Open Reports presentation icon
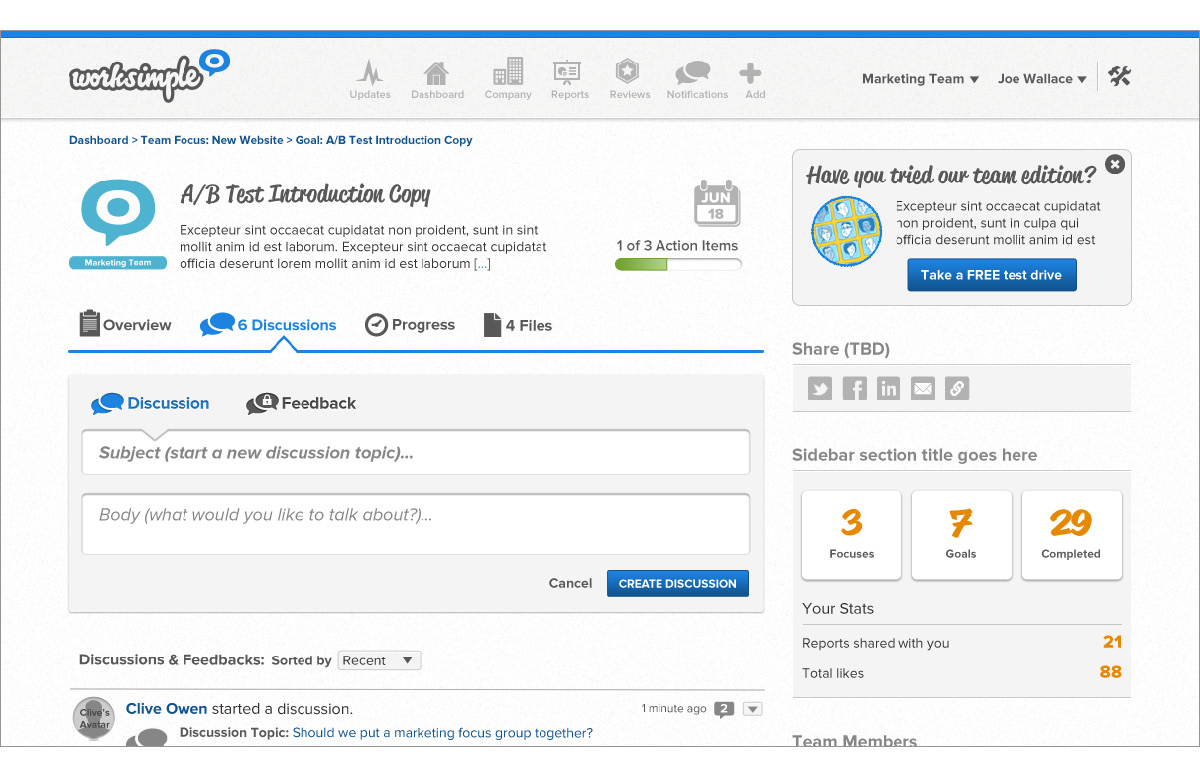Image resolution: width=1200 pixels, height=777 pixels. [568, 74]
